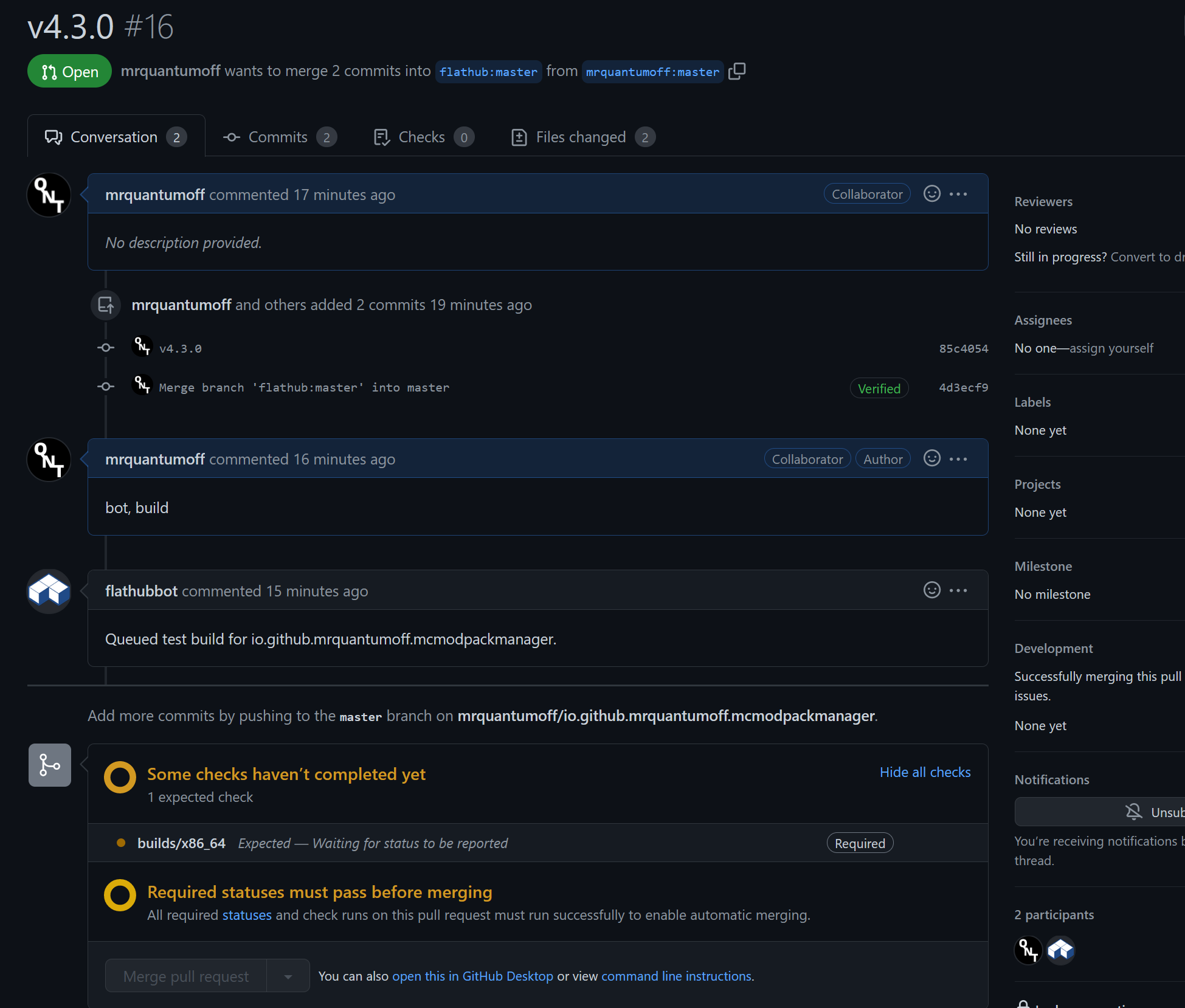Click the pull request icon in Open badge
This screenshot has width=1185, height=1008.
pyautogui.click(x=49, y=71)
